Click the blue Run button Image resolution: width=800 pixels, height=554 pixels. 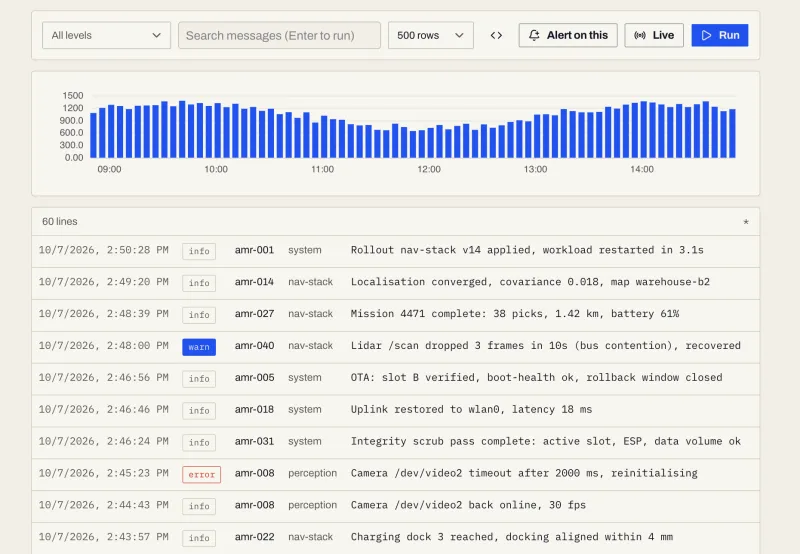pos(720,35)
